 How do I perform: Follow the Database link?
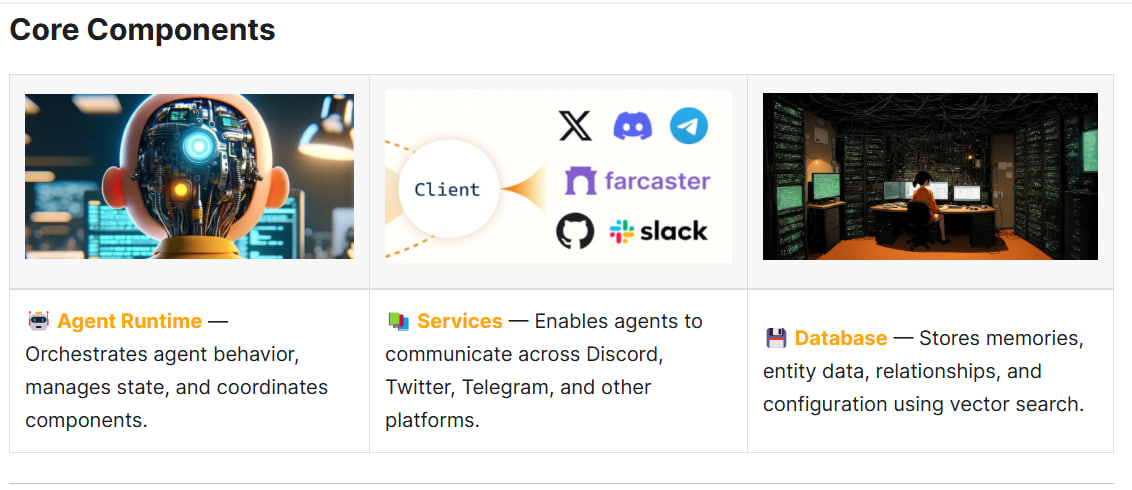(x=840, y=338)
